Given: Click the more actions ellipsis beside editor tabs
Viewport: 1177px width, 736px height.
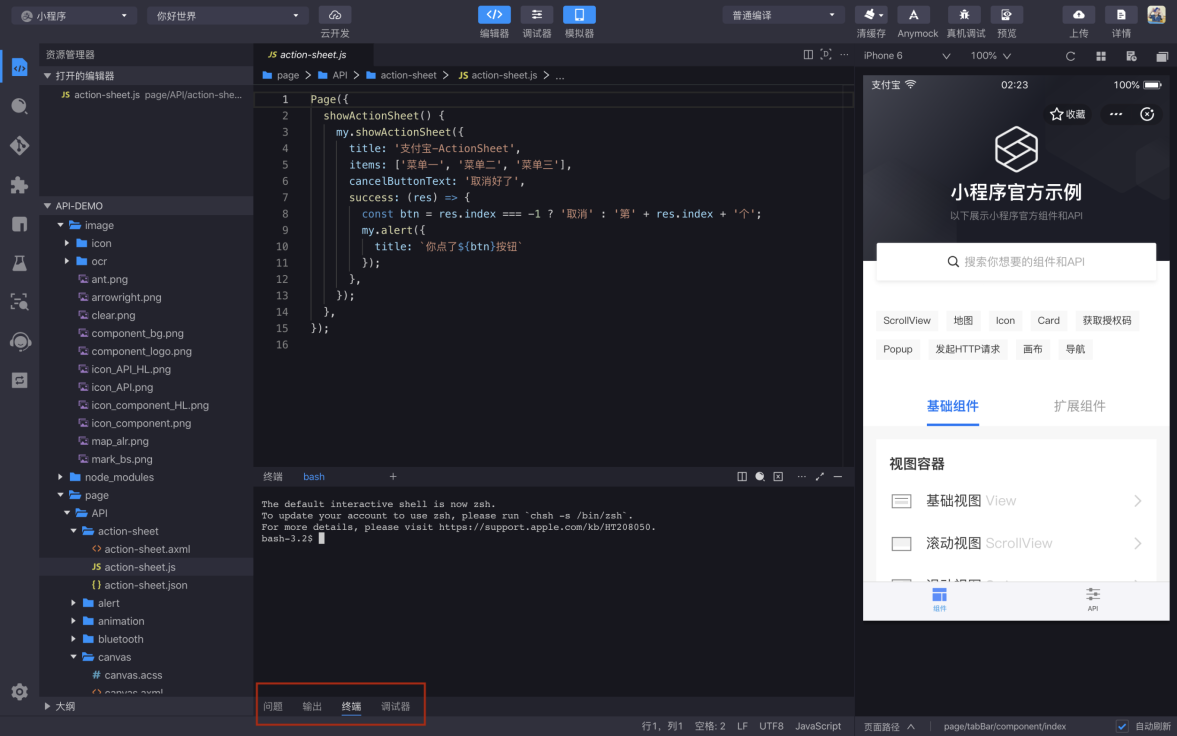Looking at the screenshot, I should coord(844,55).
